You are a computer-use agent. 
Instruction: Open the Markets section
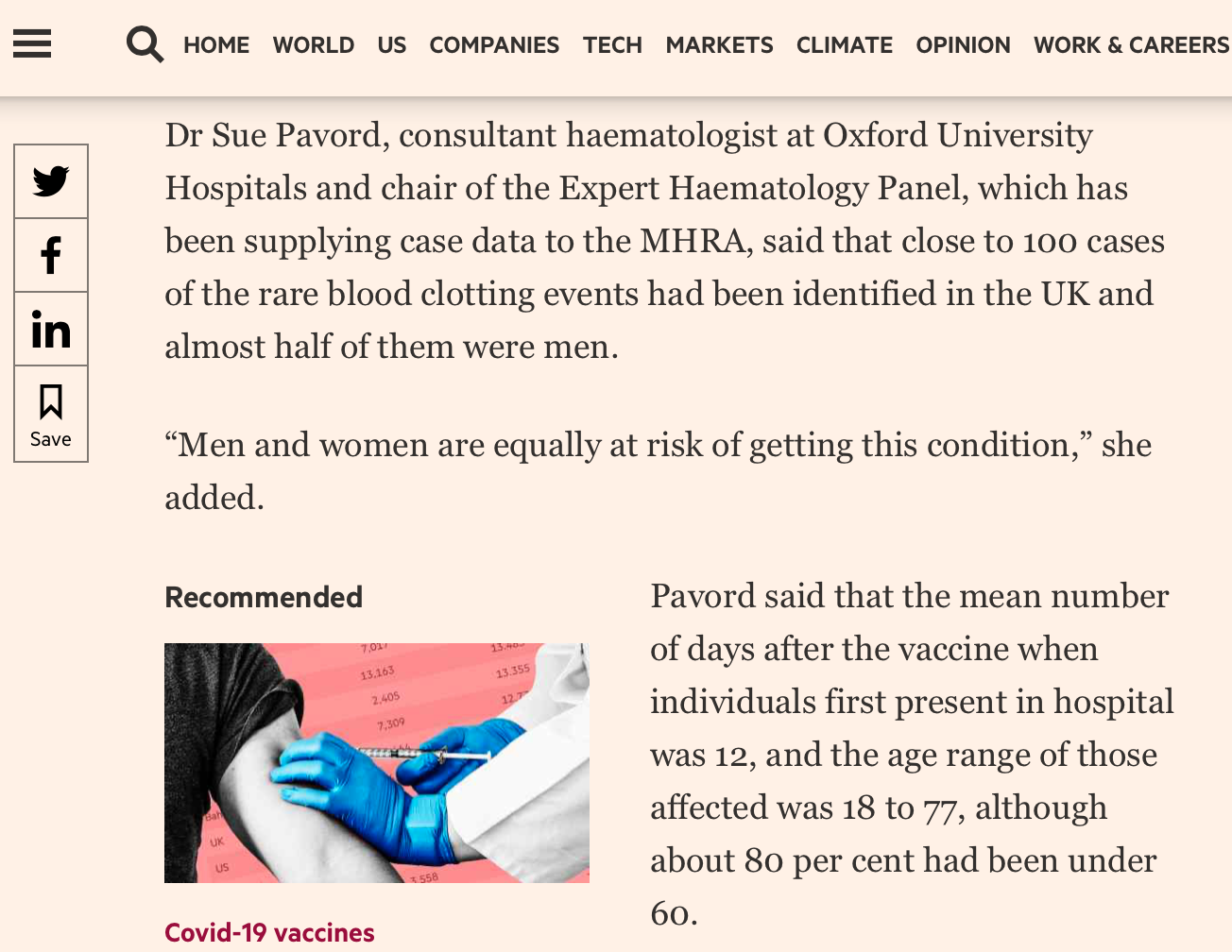(719, 45)
